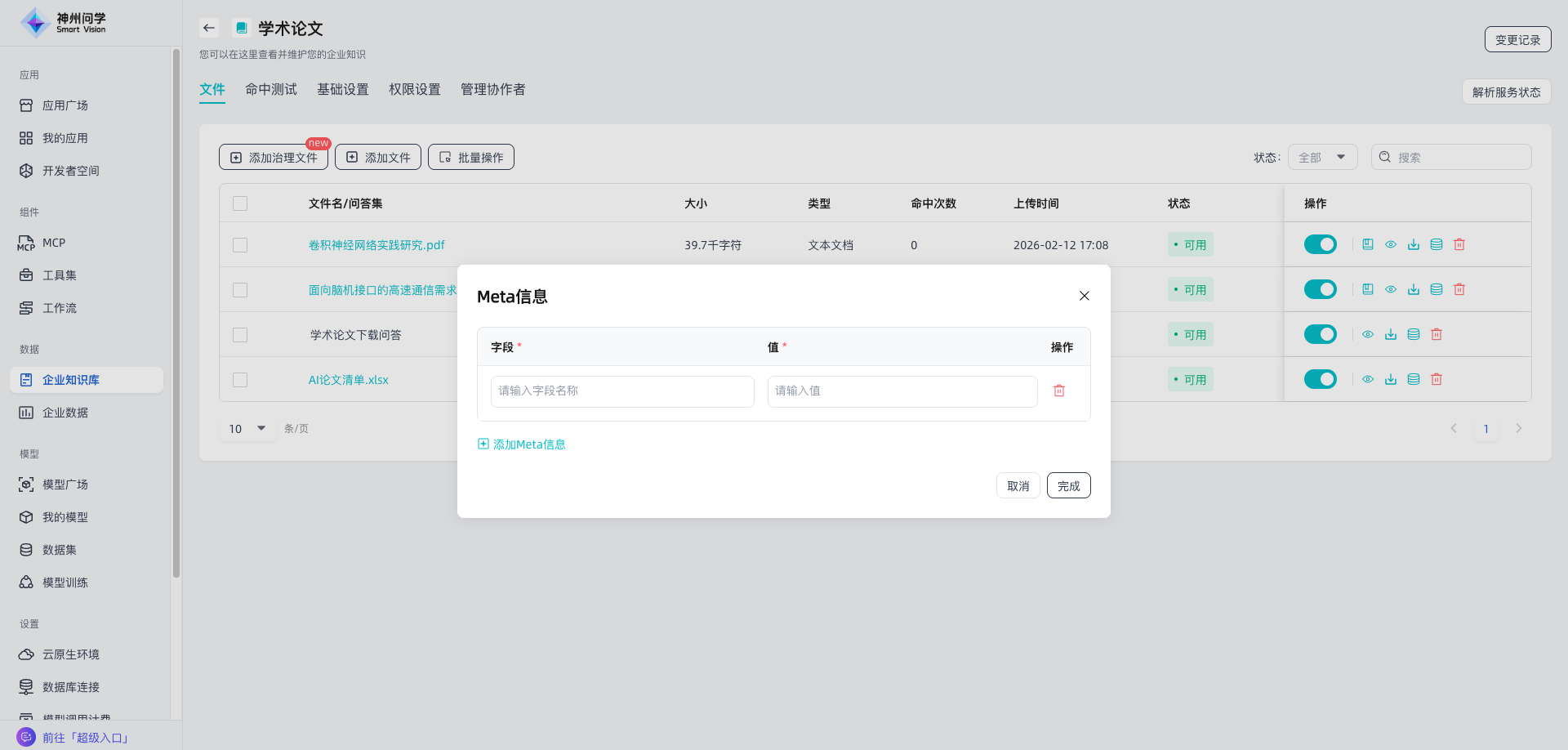Switch to the 命中测试 tab
Image resolution: width=1568 pixels, height=750 pixels.
271,89
